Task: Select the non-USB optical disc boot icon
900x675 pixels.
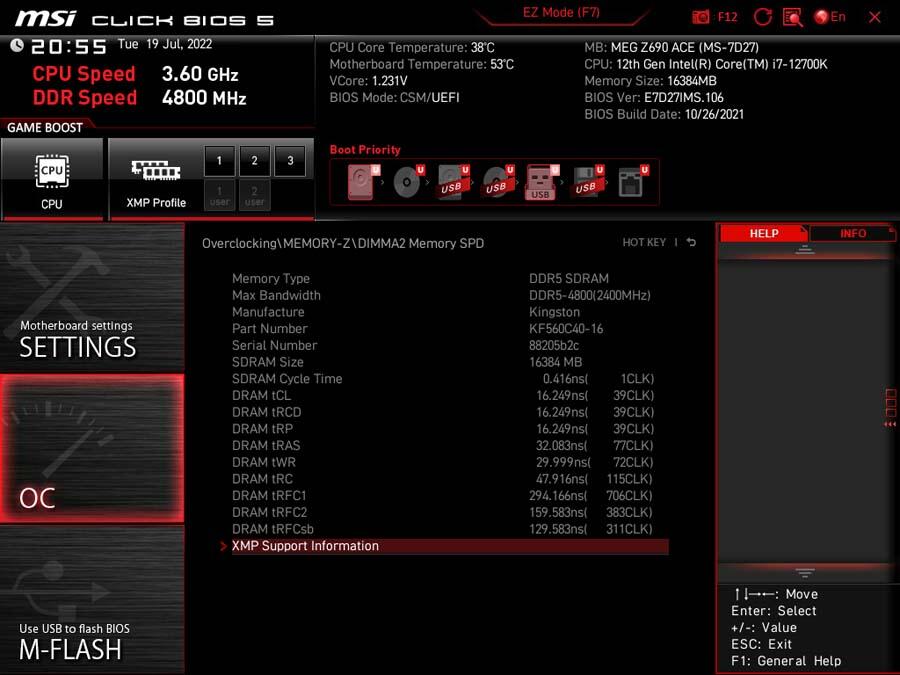Action: pyautogui.click(x=408, y=182)
